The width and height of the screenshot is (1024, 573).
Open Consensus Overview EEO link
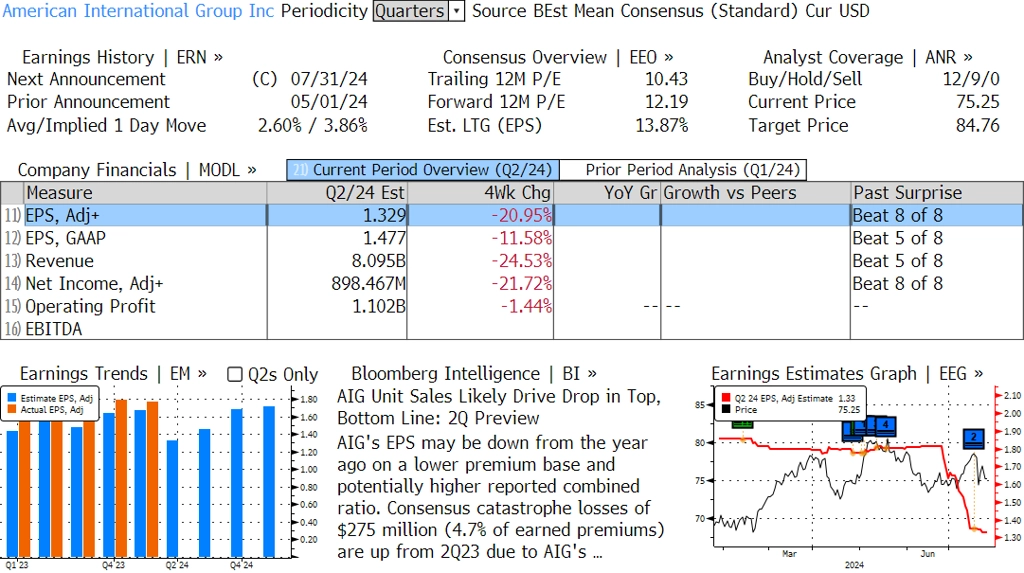pos(558,57)
